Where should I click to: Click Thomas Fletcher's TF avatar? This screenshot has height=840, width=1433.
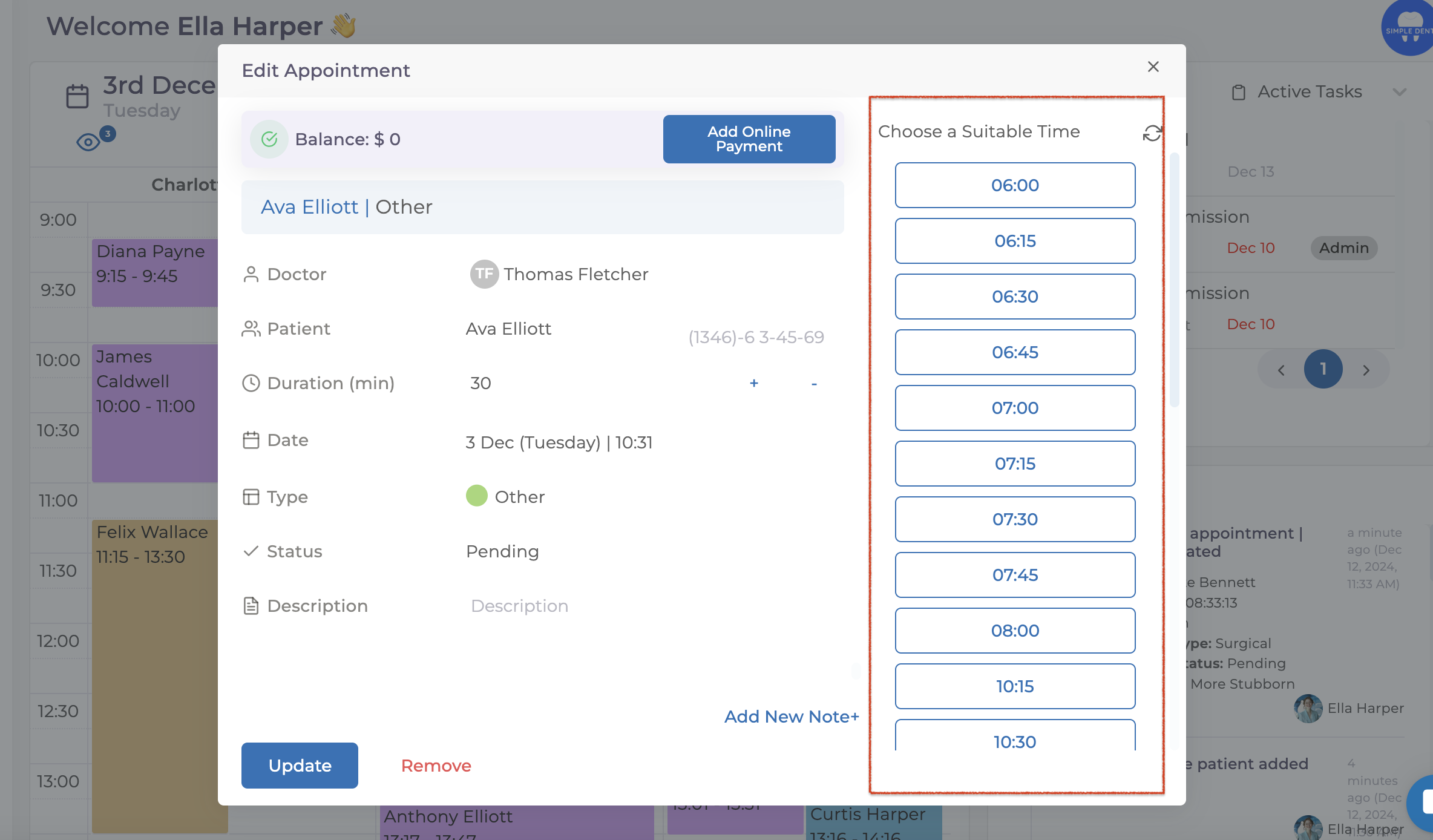(484, 274)
